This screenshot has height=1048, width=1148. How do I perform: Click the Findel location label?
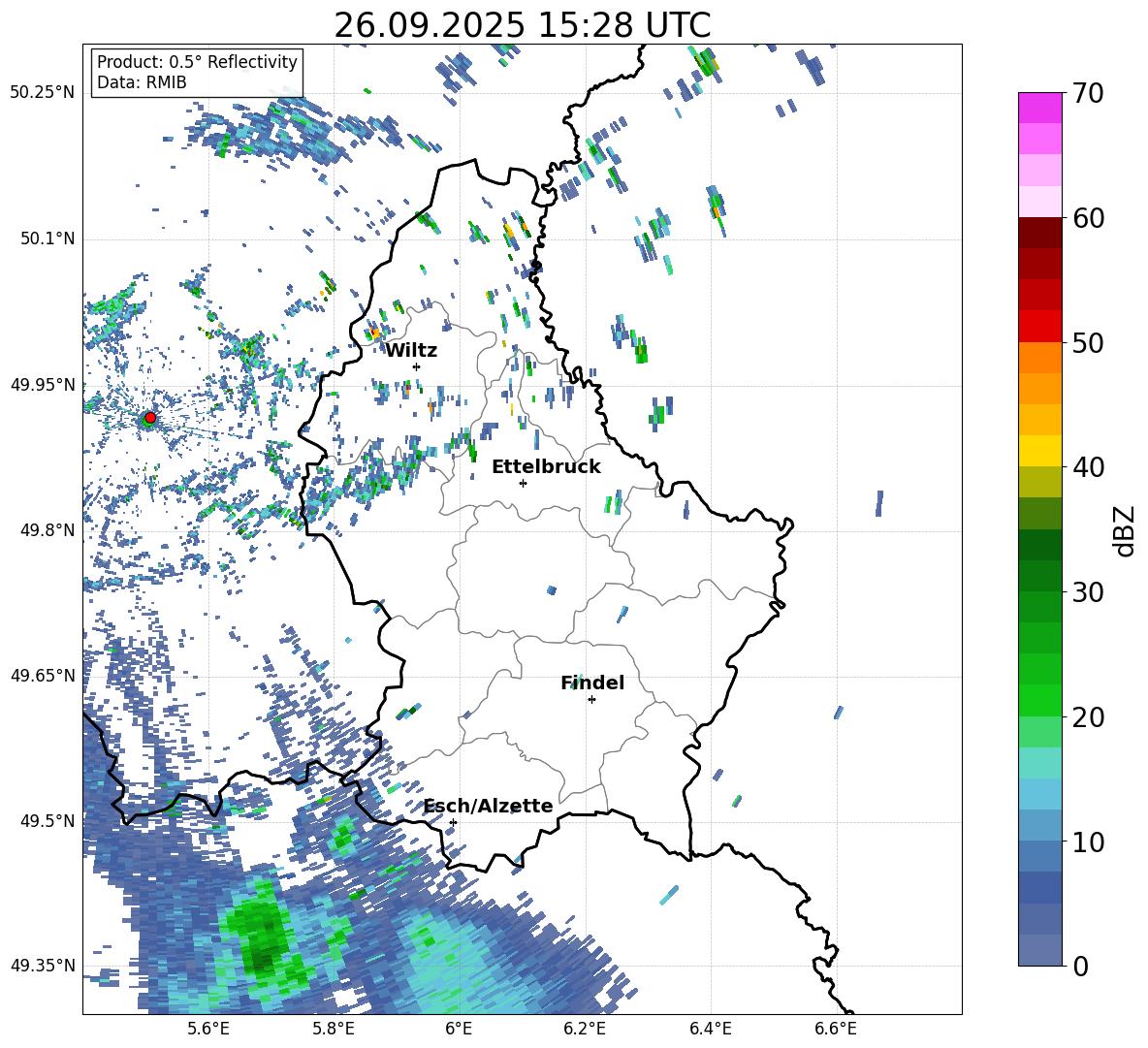(x=592, y=683)
